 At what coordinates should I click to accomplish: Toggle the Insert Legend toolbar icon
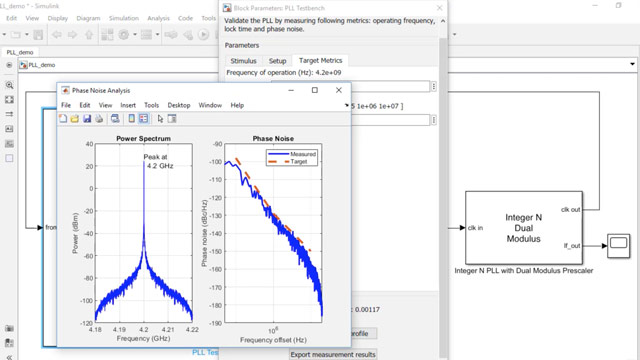[x=144, y=119]
